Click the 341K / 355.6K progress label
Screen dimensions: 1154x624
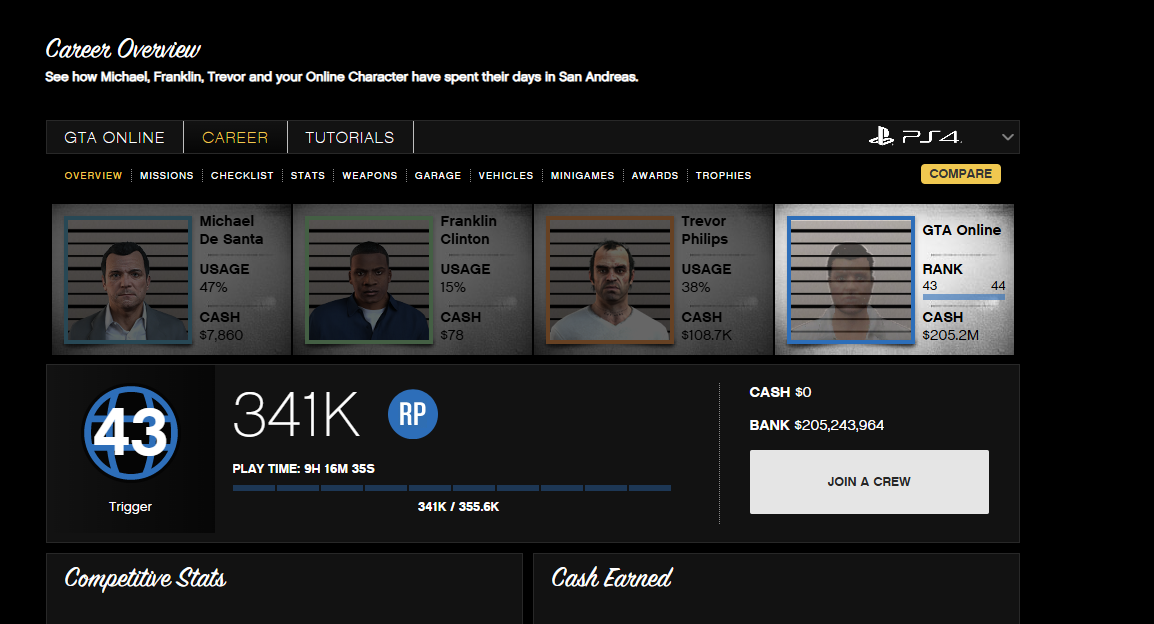tap(459, 506)
